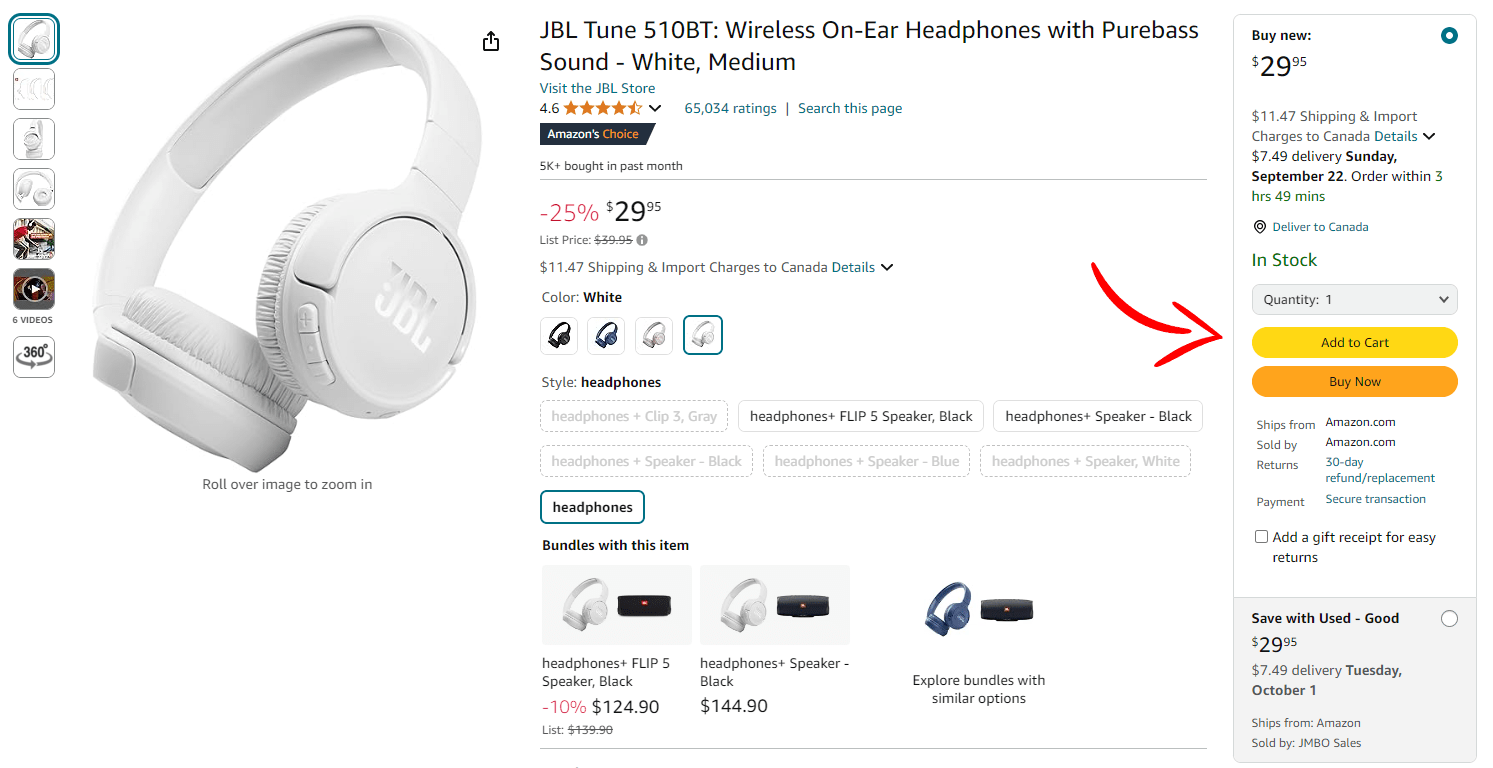The height and width of the screenshot is (768, 1493).
Task: Play the product videos thumbnail
Action: point(33,289)
